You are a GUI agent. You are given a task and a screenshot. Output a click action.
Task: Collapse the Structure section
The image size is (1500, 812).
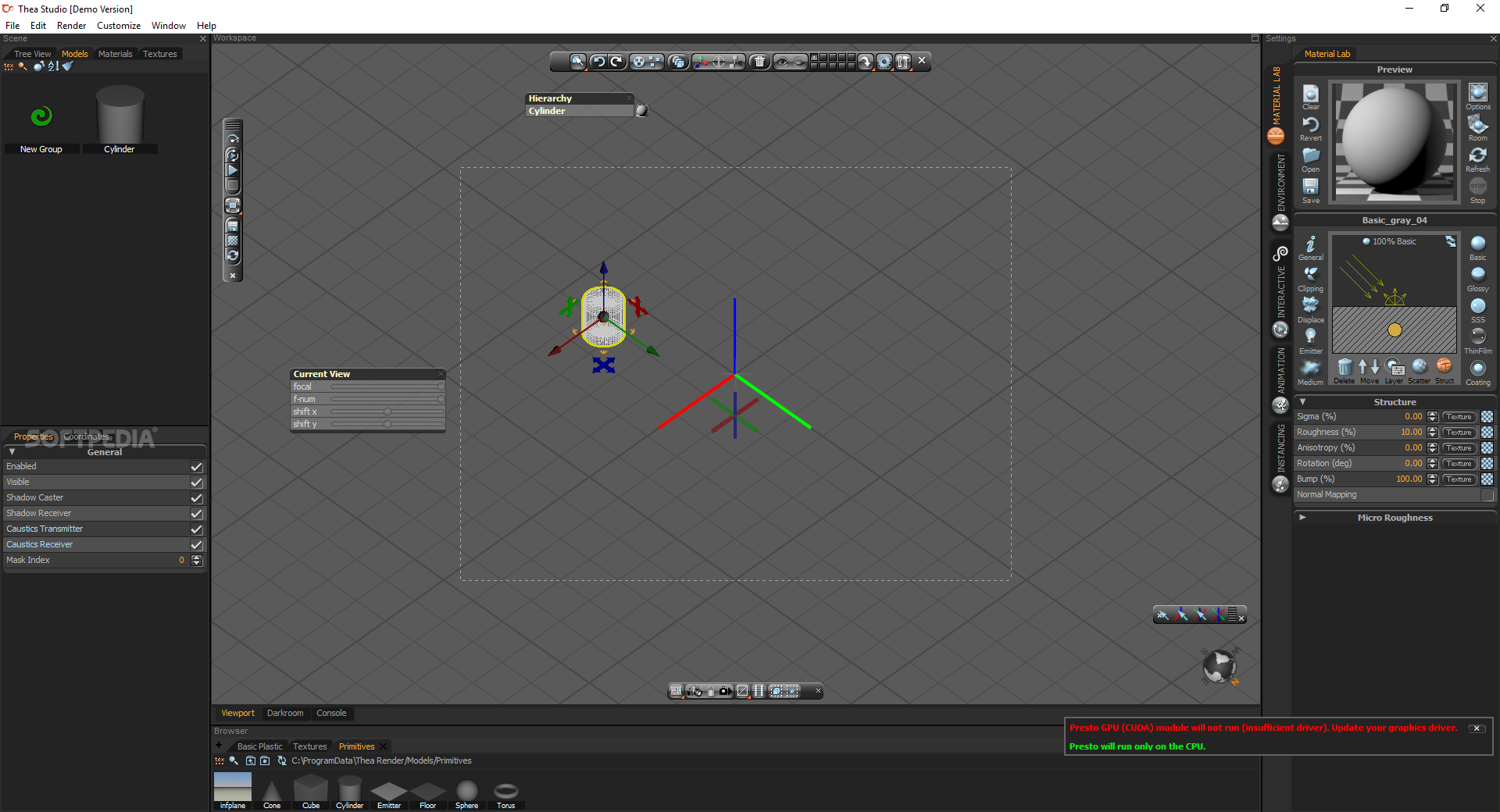[x=1302, y=402]
